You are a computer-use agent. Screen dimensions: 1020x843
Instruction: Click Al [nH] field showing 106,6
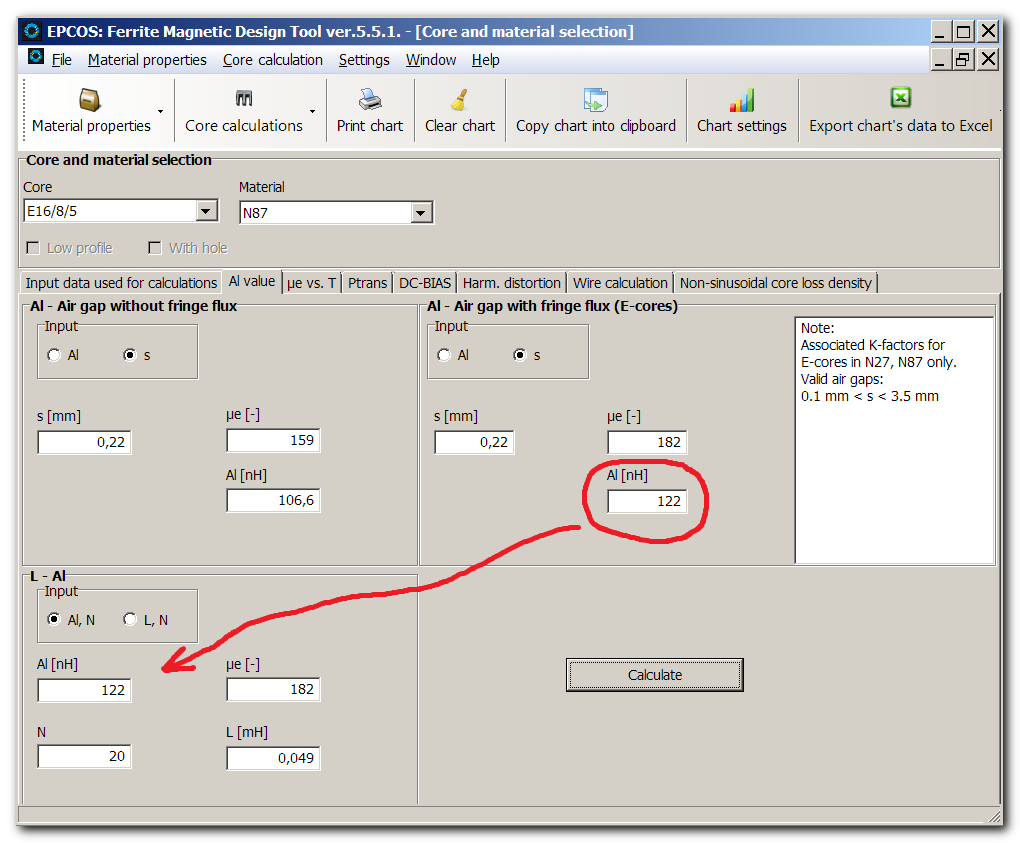273,500
